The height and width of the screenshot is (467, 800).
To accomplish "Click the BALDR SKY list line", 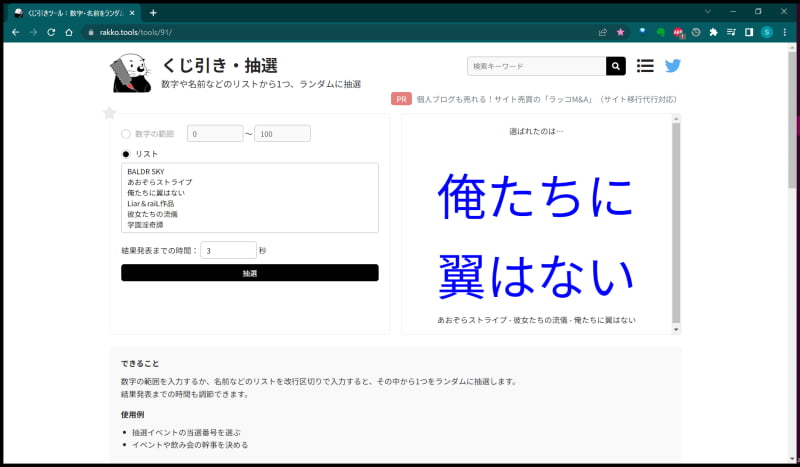I will (x=146, y=171).
